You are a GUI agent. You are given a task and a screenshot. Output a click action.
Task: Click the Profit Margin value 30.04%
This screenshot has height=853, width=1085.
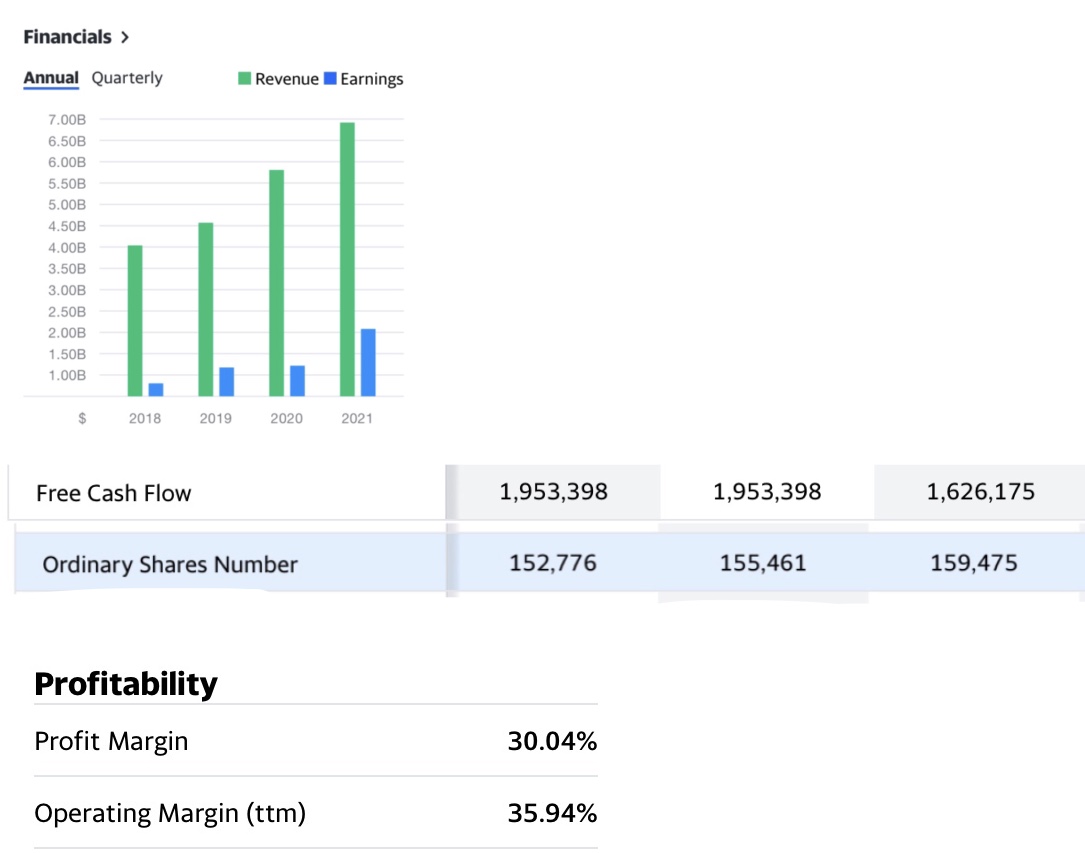552,741
